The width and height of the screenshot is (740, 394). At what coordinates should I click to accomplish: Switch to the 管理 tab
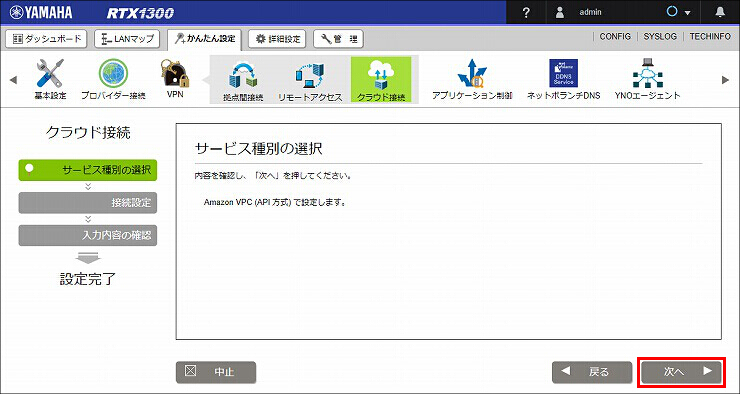(338, 39)
